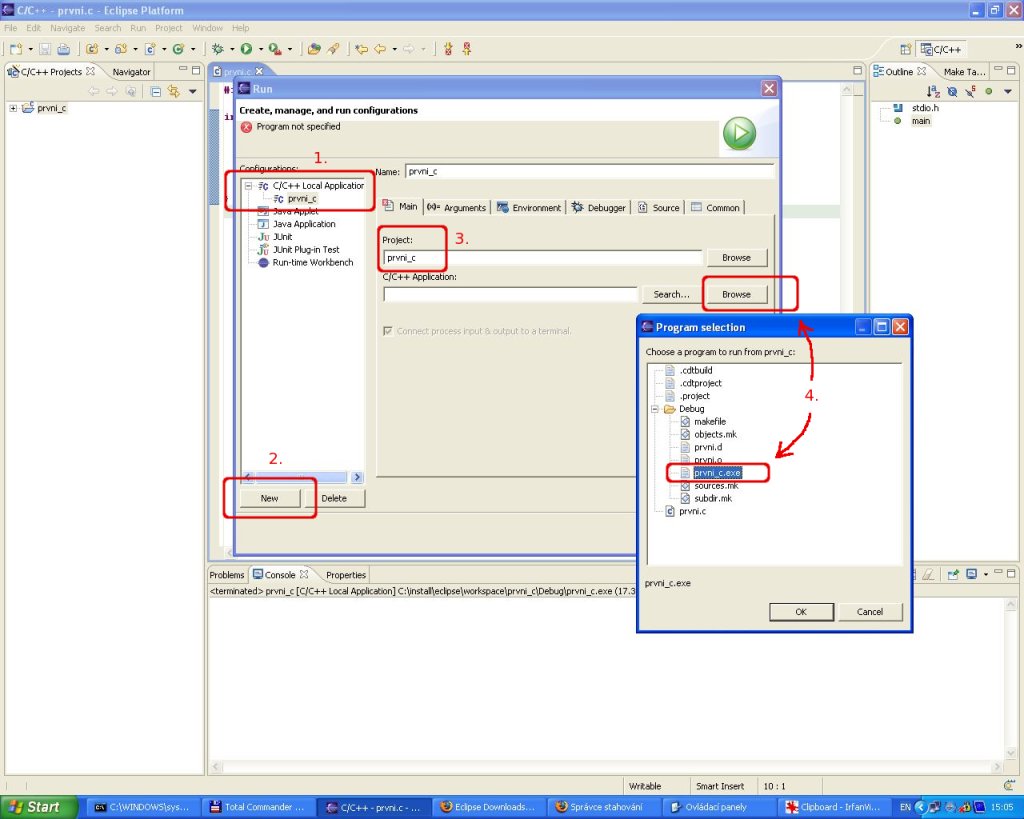Toggle Link with Editor in C/C++ Projects
Screen dimensions: 1024x819
coord(174,92)
